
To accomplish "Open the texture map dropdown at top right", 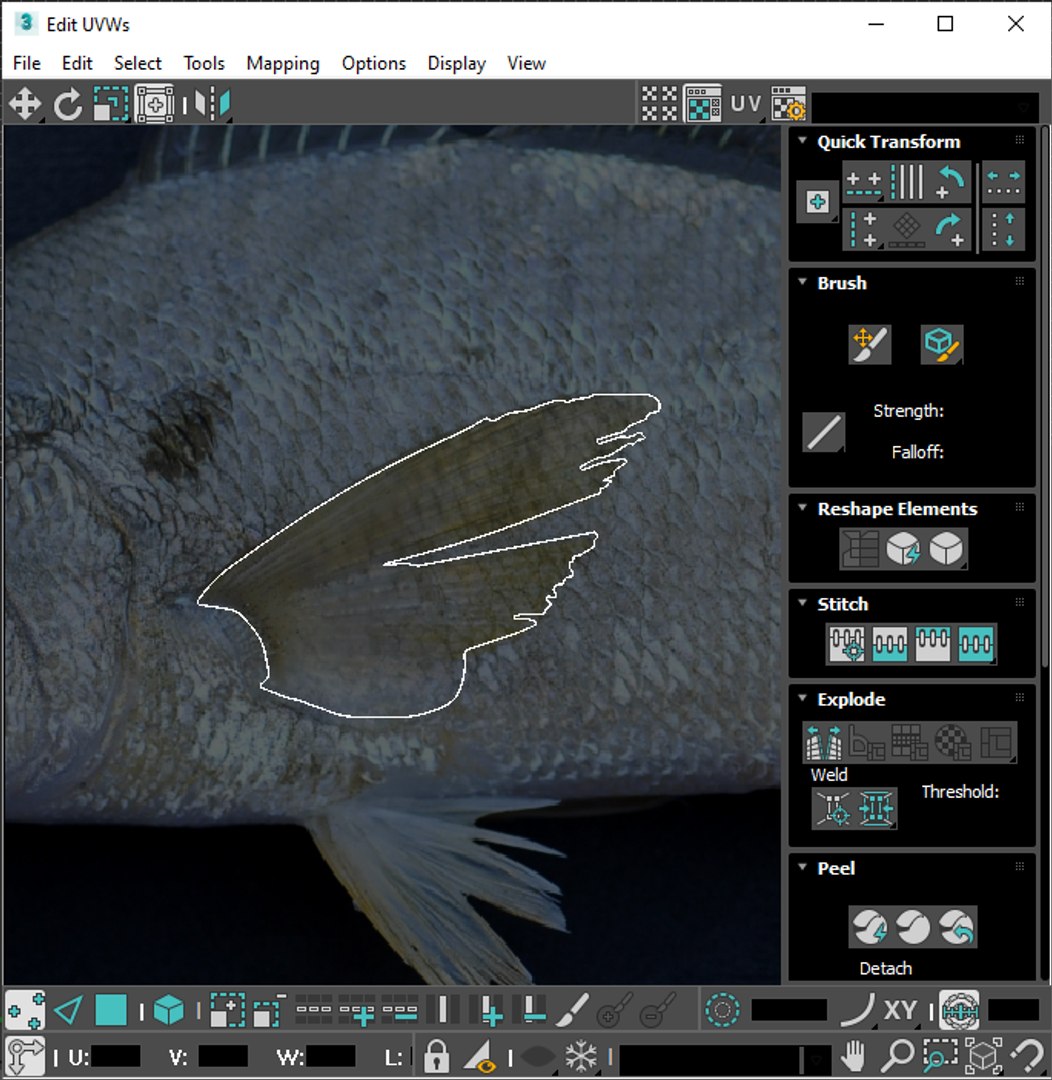I will 926,107.
